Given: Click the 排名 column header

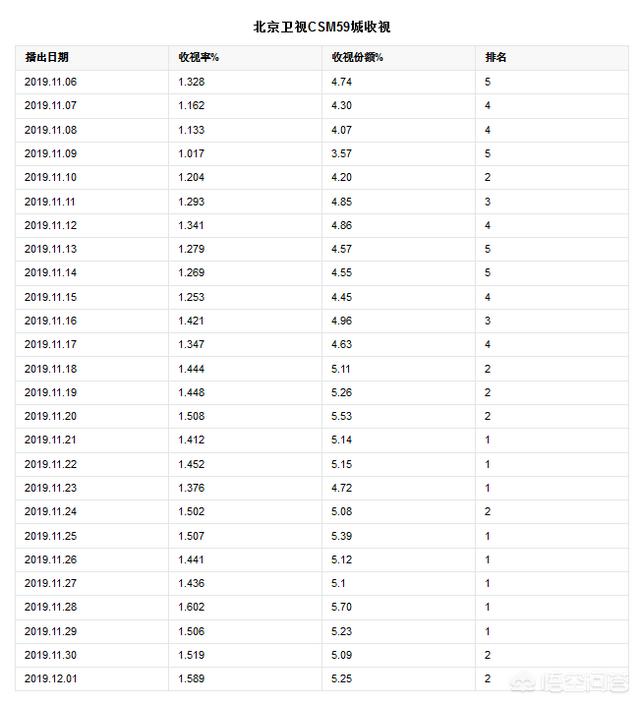Looking at the screenshot, I should point(495,57).
